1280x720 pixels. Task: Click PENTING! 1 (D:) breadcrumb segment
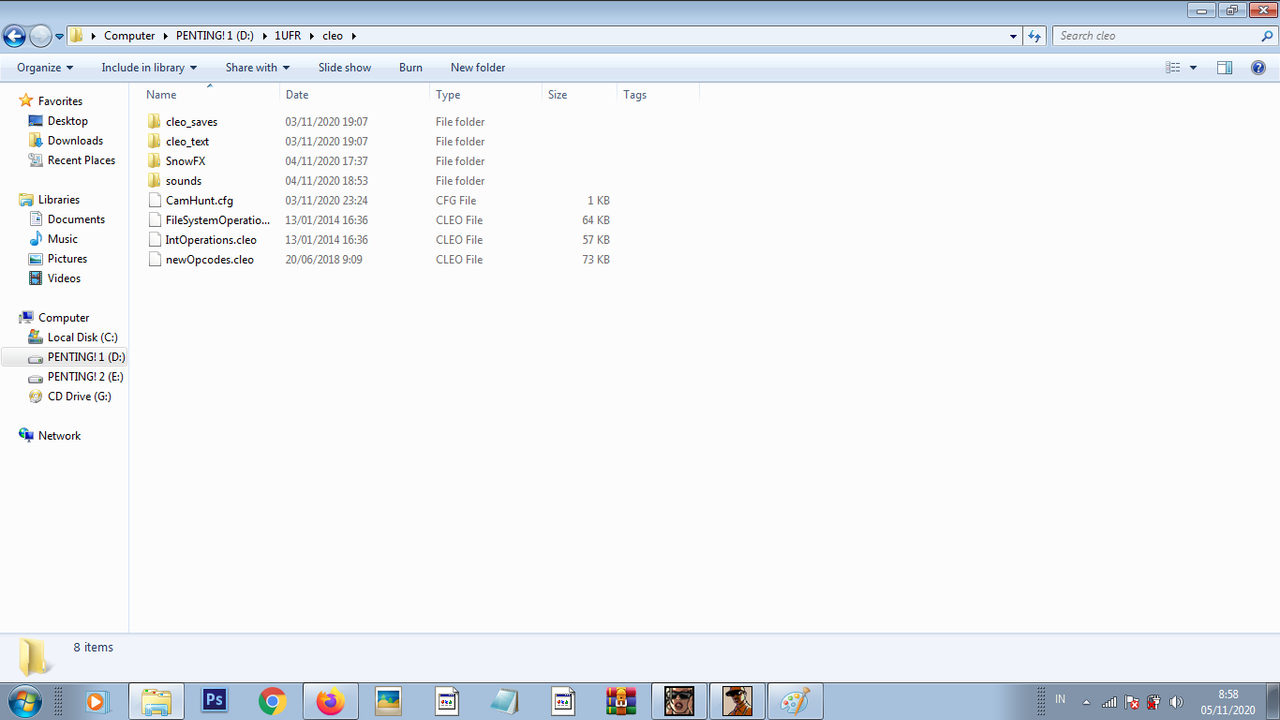pyautogui.click(x=215, y=36)
